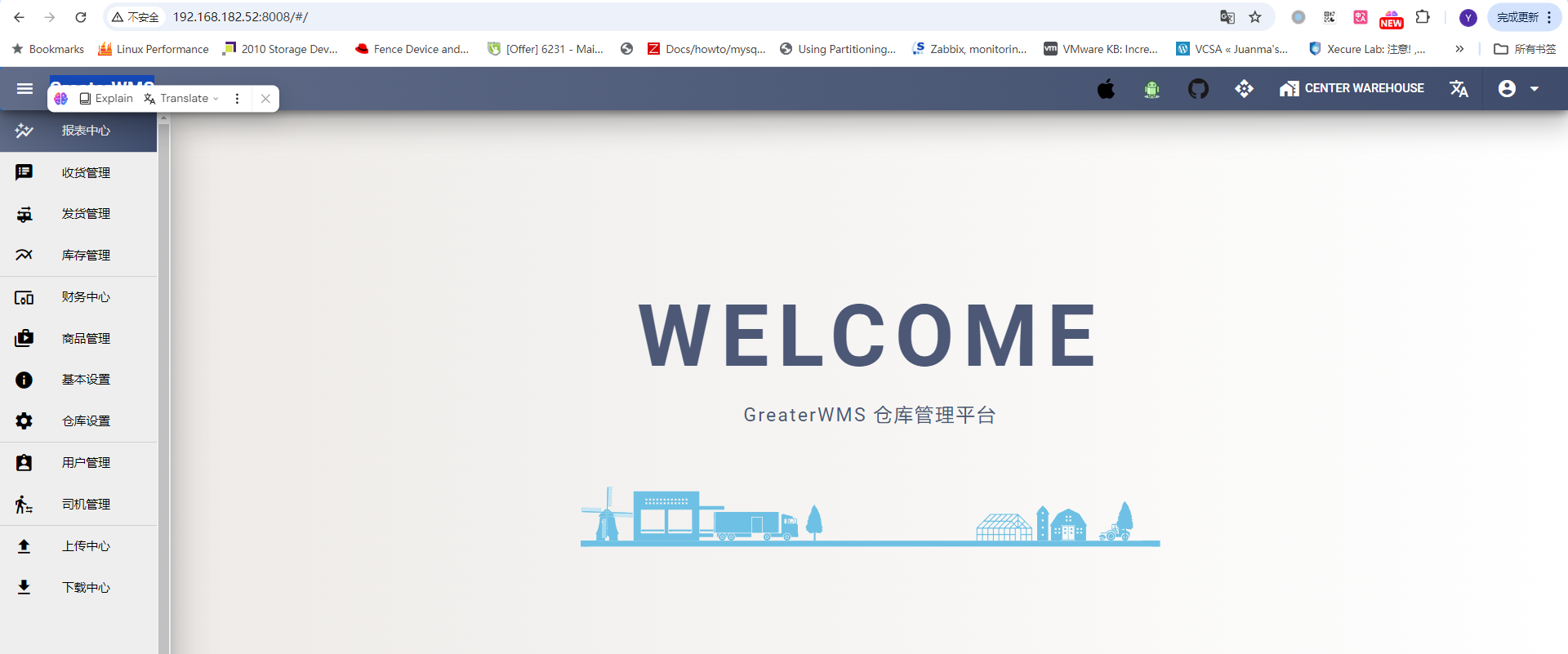Open 商品管理 in the sidebar
This screenshot has width=1568, height=654.
78,338
